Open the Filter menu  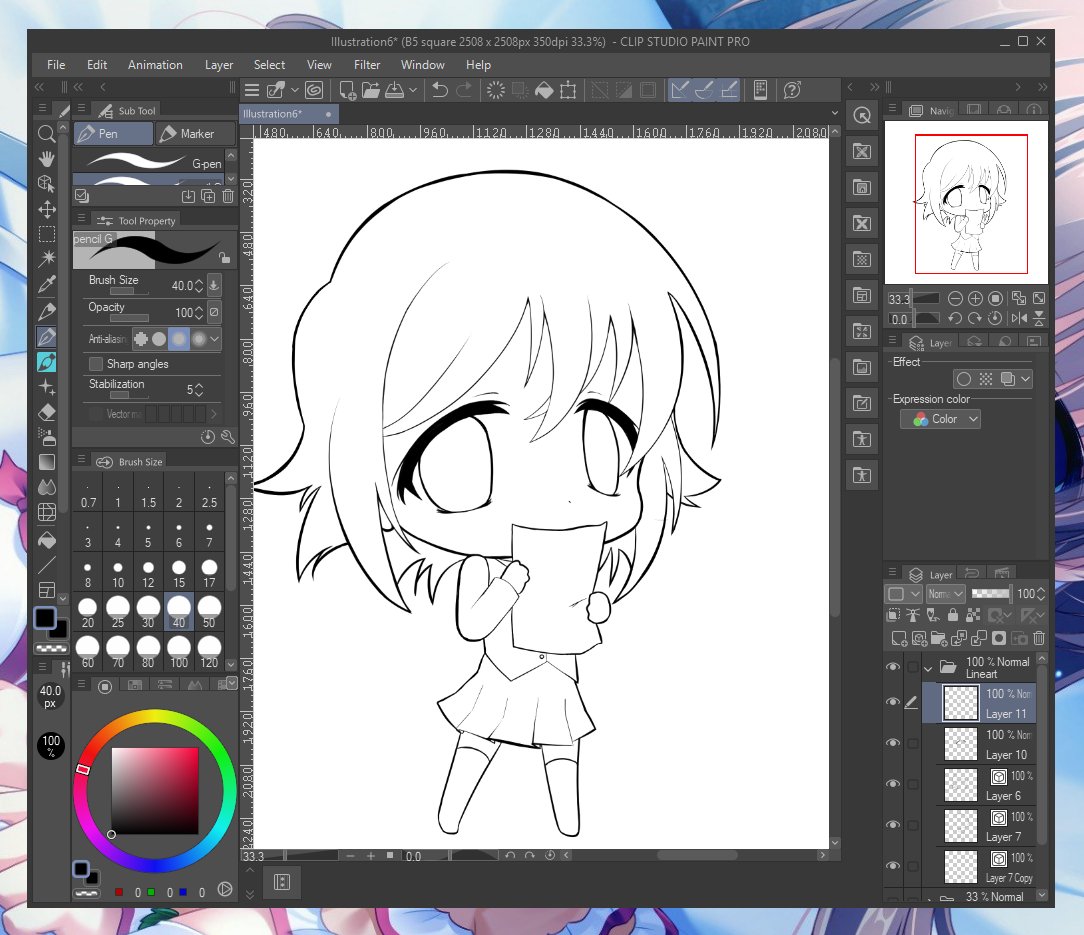[367, 64]
